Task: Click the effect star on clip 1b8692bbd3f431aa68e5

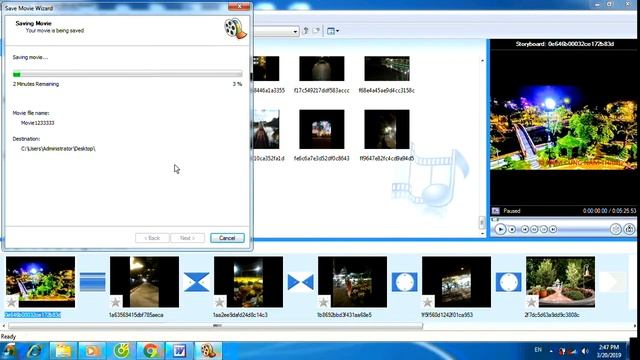Action: tap(324, 302)
